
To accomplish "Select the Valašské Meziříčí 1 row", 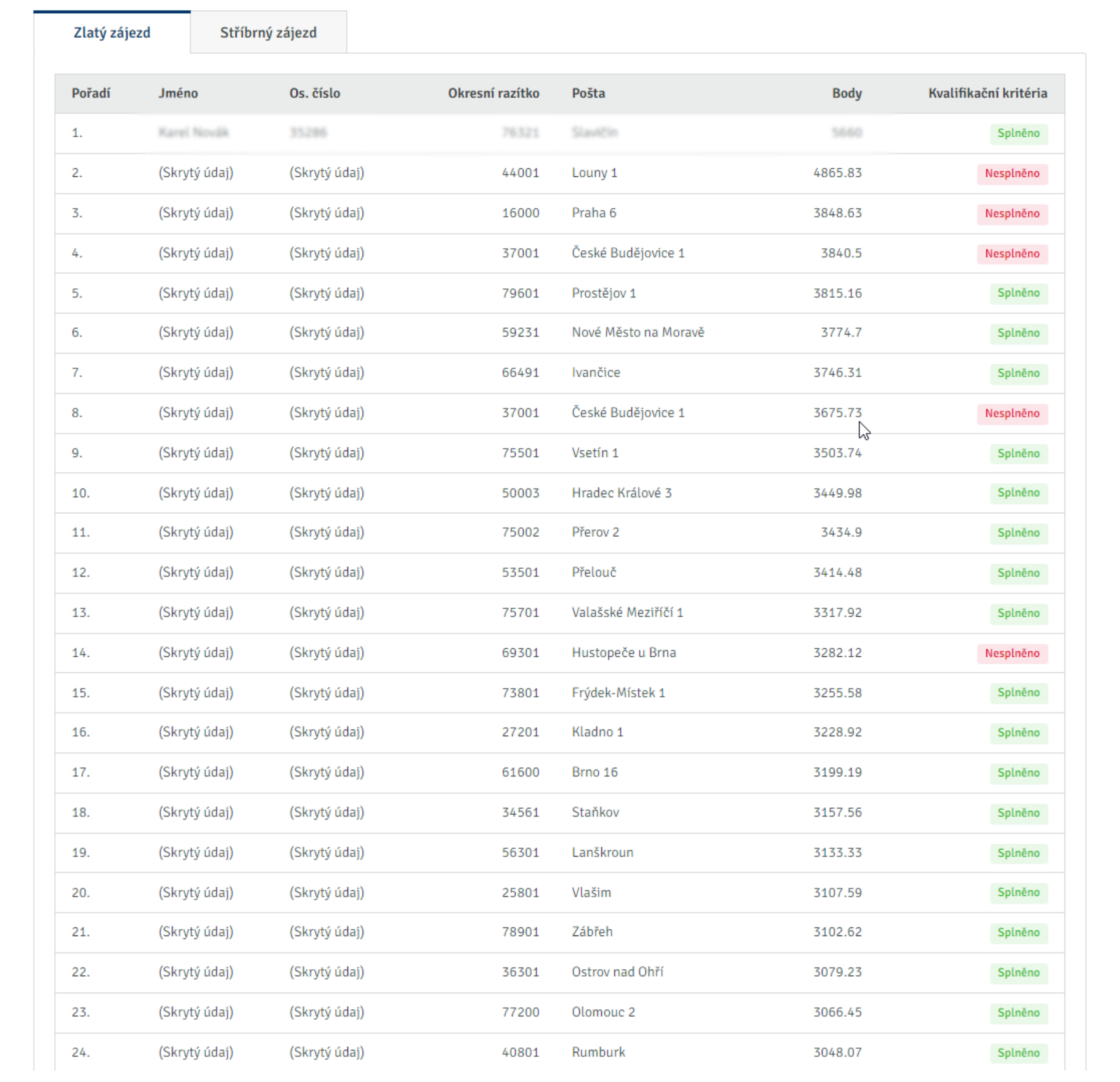I will (559, 613).
